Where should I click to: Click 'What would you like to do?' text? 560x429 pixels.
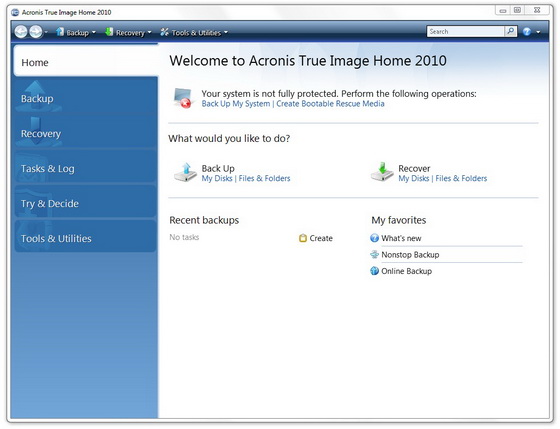pos(229,139)
